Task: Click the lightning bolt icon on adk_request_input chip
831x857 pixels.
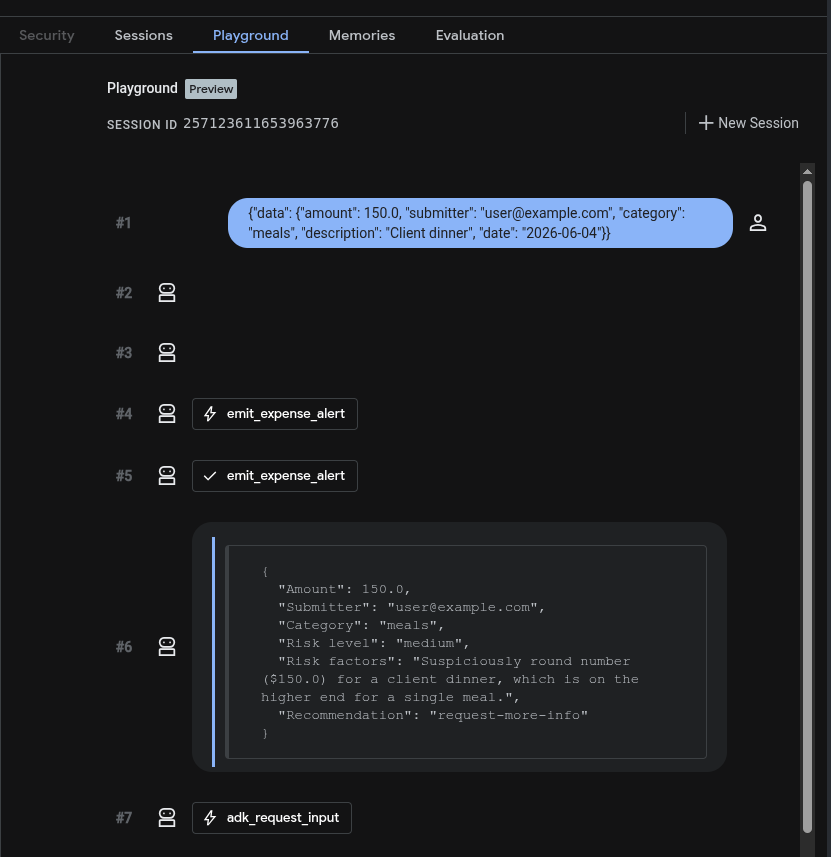Action: click(x=210, y=818)
